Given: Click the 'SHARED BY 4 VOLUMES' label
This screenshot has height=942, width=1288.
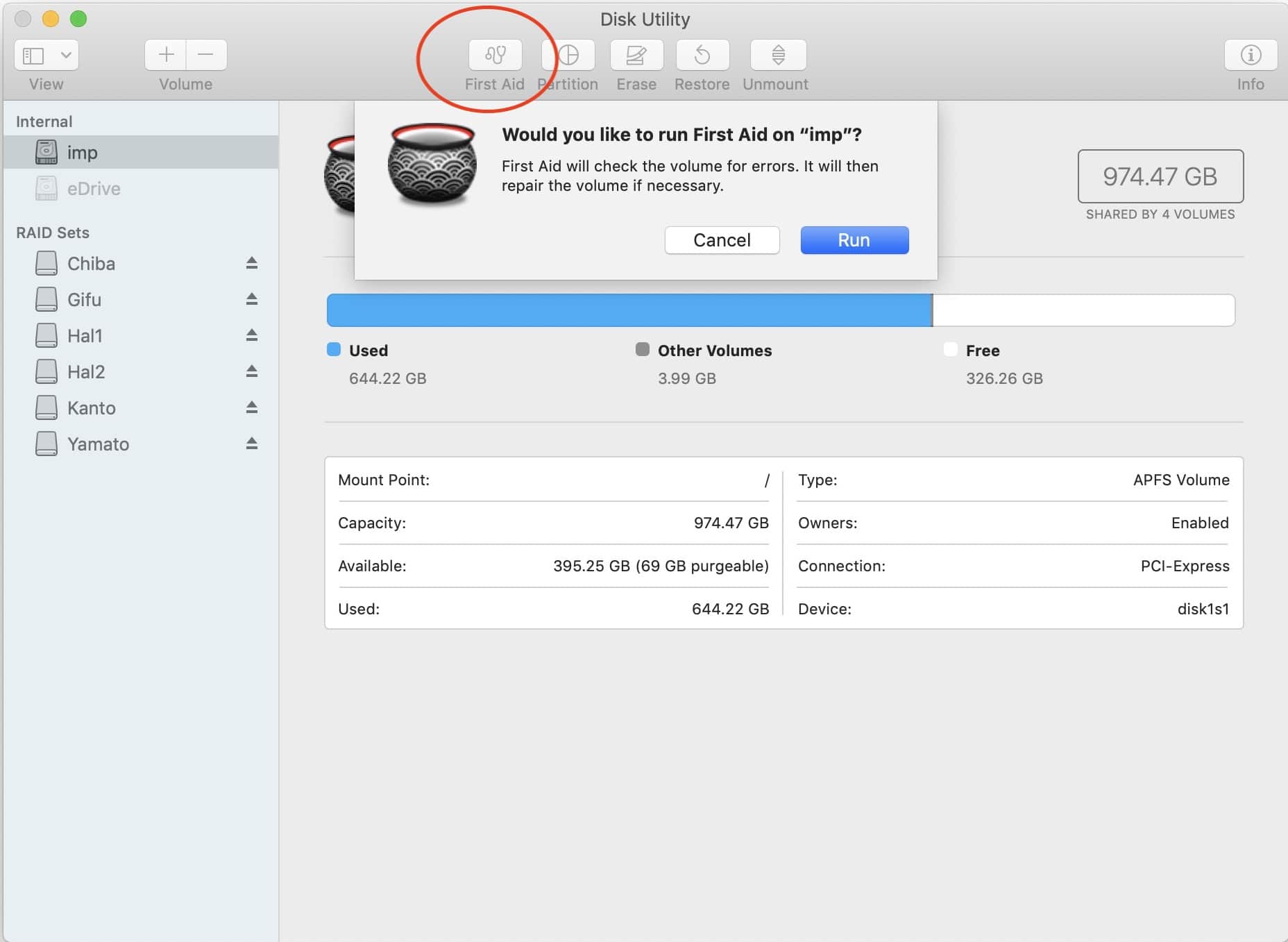Looking at the screenshot, I should pyautogui.click(x=1160, y=215).
